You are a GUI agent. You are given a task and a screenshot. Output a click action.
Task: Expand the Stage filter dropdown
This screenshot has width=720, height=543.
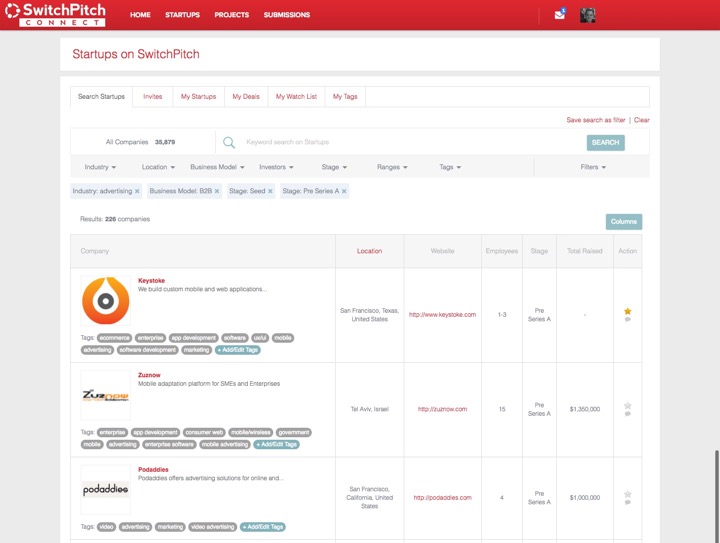[334, 167]
